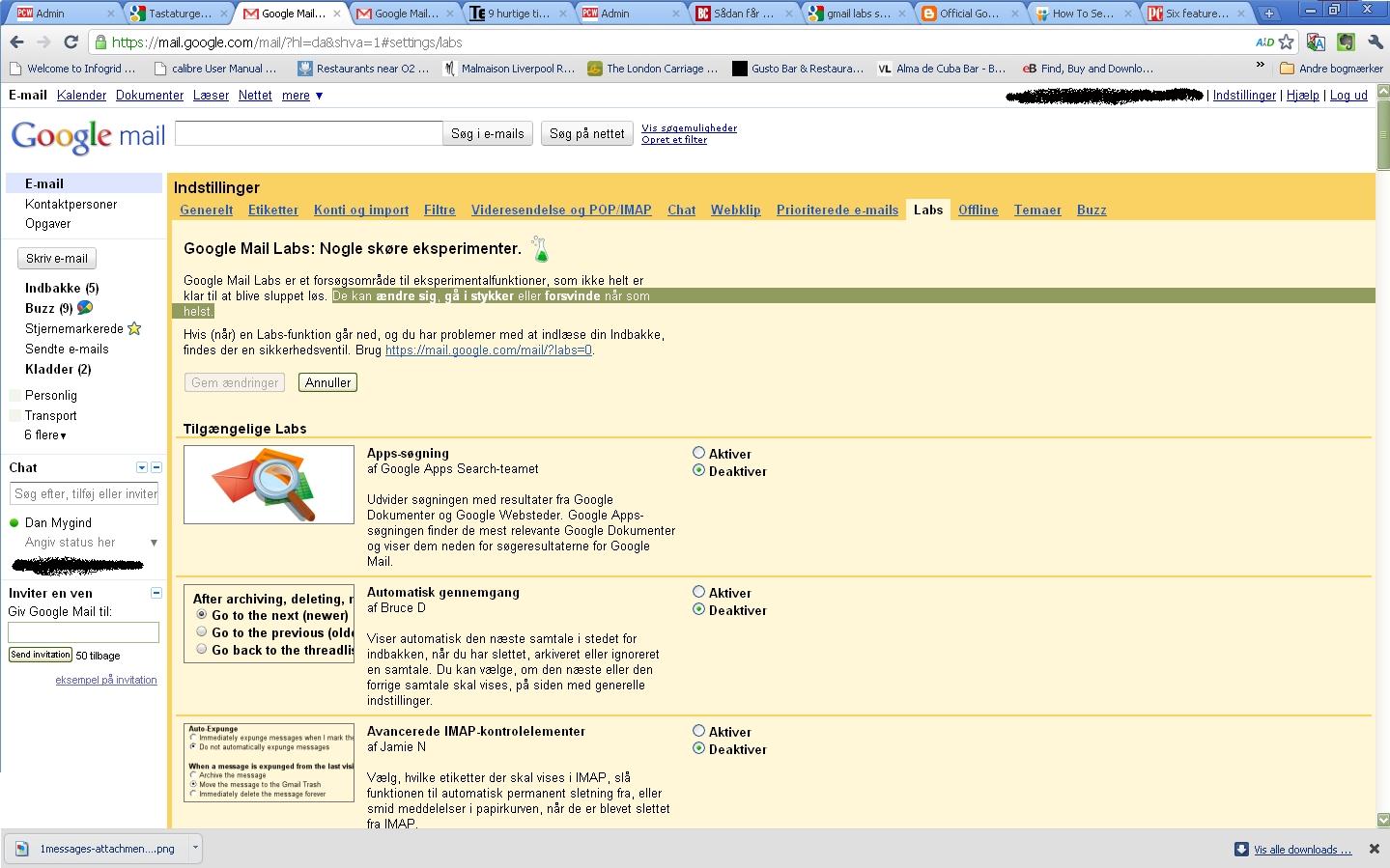Switch to the Temaer settings tab
The image size is (1390, 868).
click(1037, 210)
